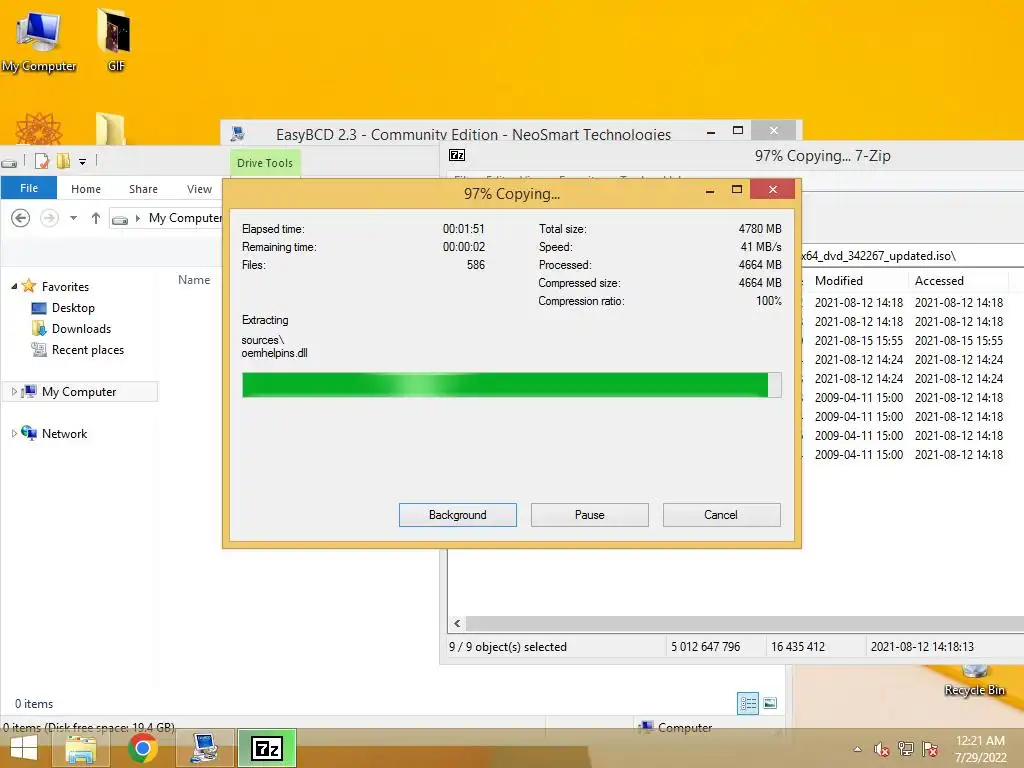
Task: Open Downloads in Favorites
Action: tap(81, 328)
